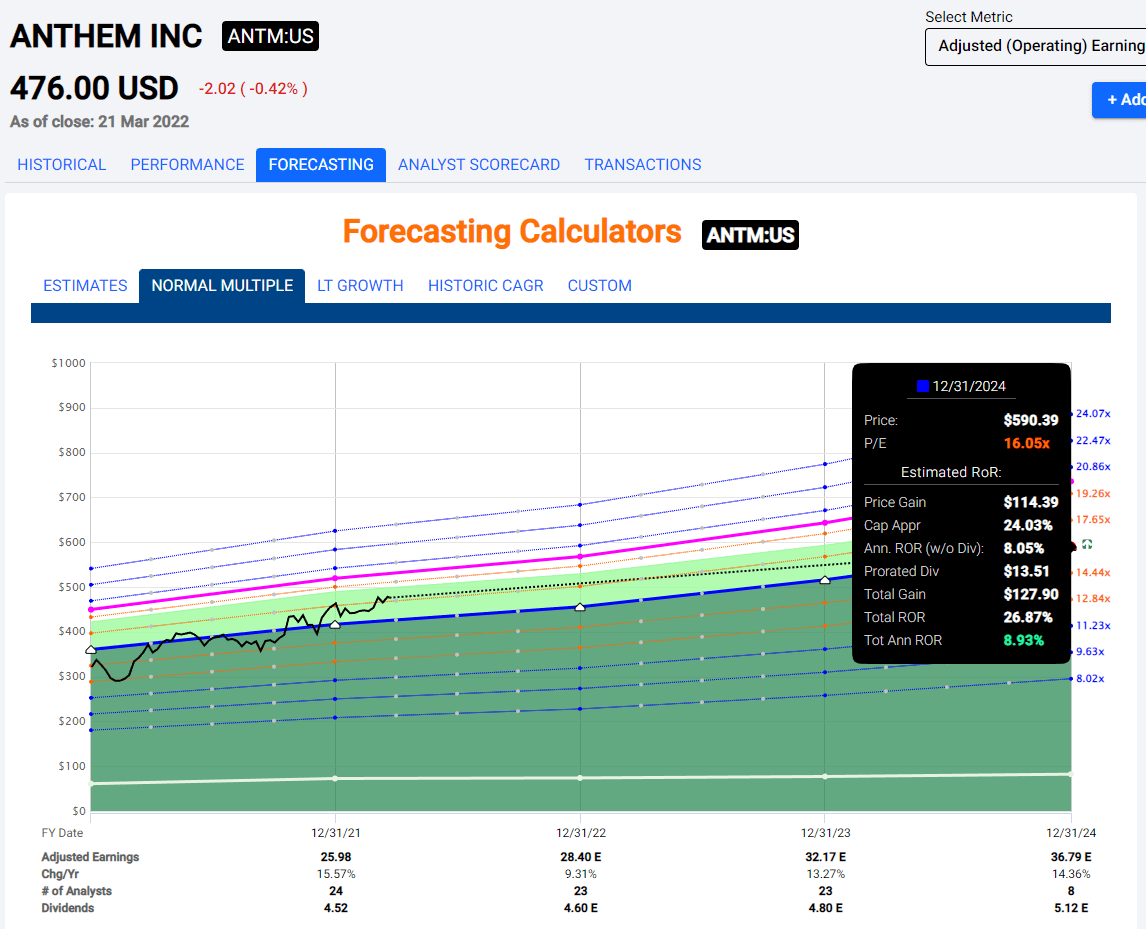Open the TRANSACTIONS tab

click(643, 165)
